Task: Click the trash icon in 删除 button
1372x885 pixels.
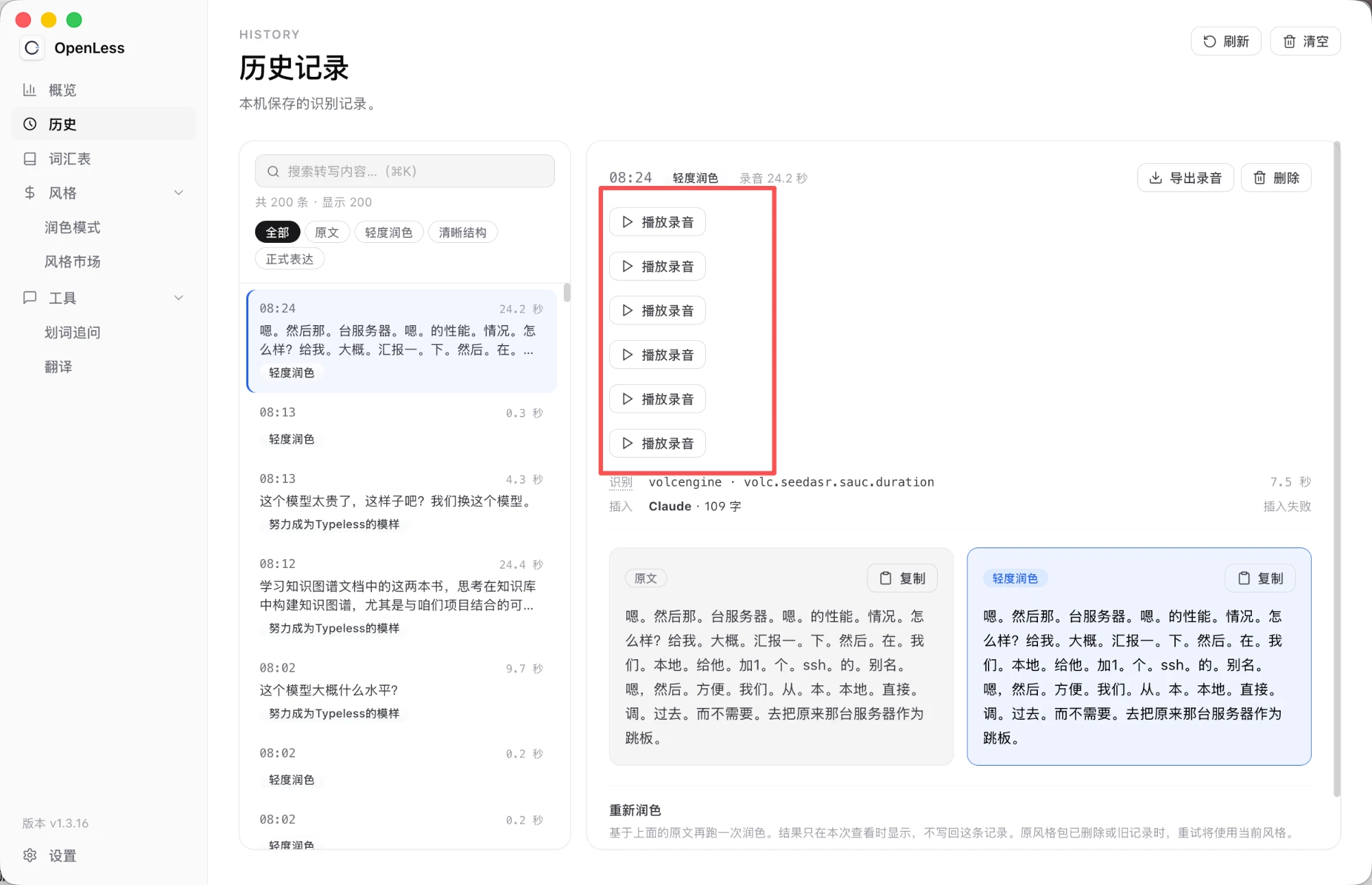Action: click(1259, 178)
